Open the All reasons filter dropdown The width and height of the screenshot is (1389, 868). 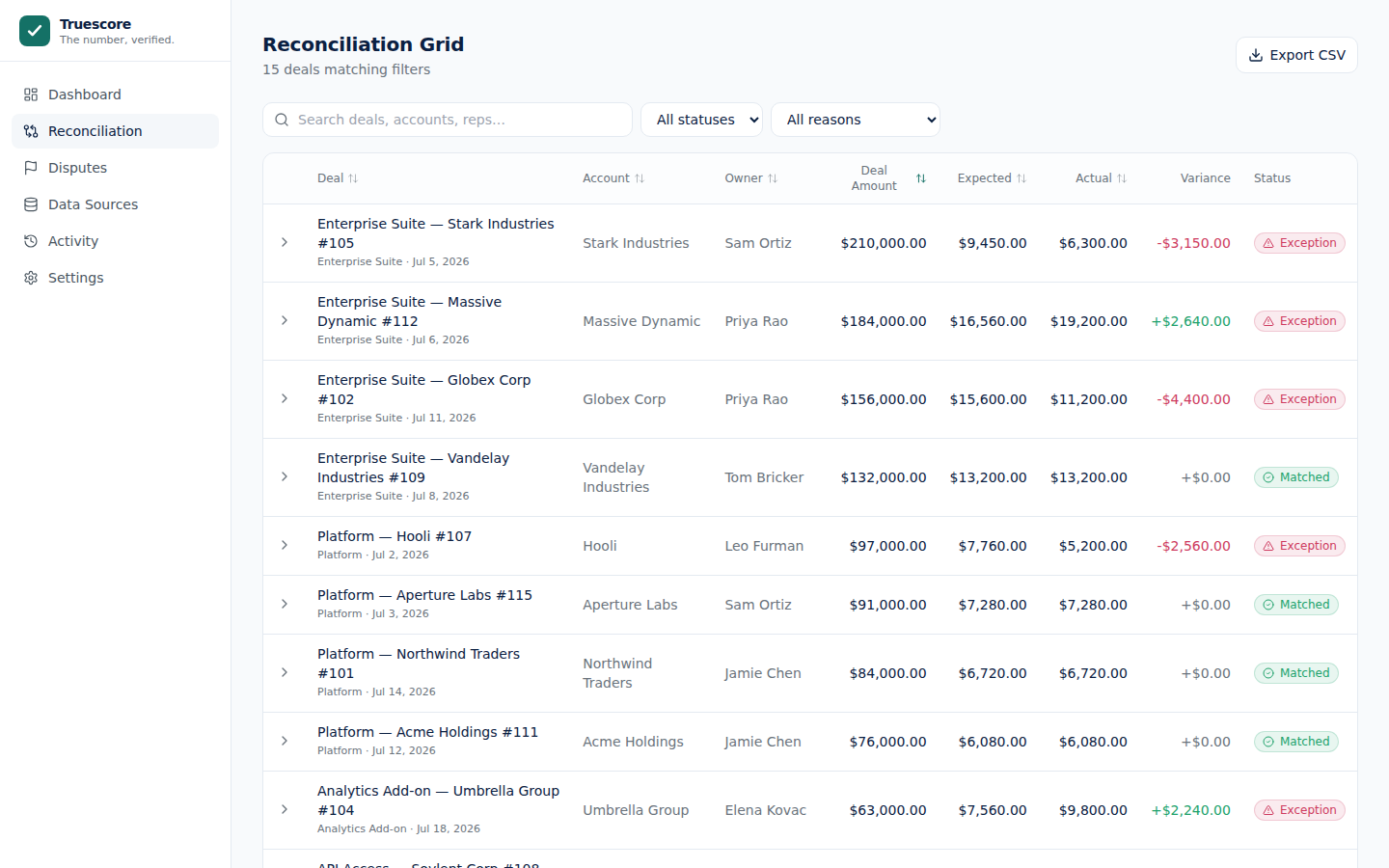coord(856,120)
